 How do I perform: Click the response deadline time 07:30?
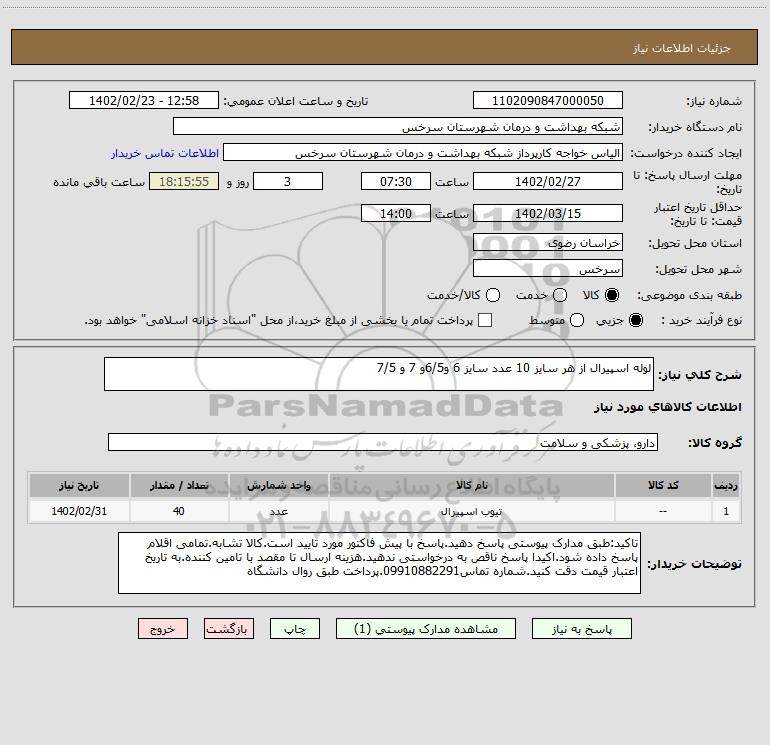pos(396,182)
